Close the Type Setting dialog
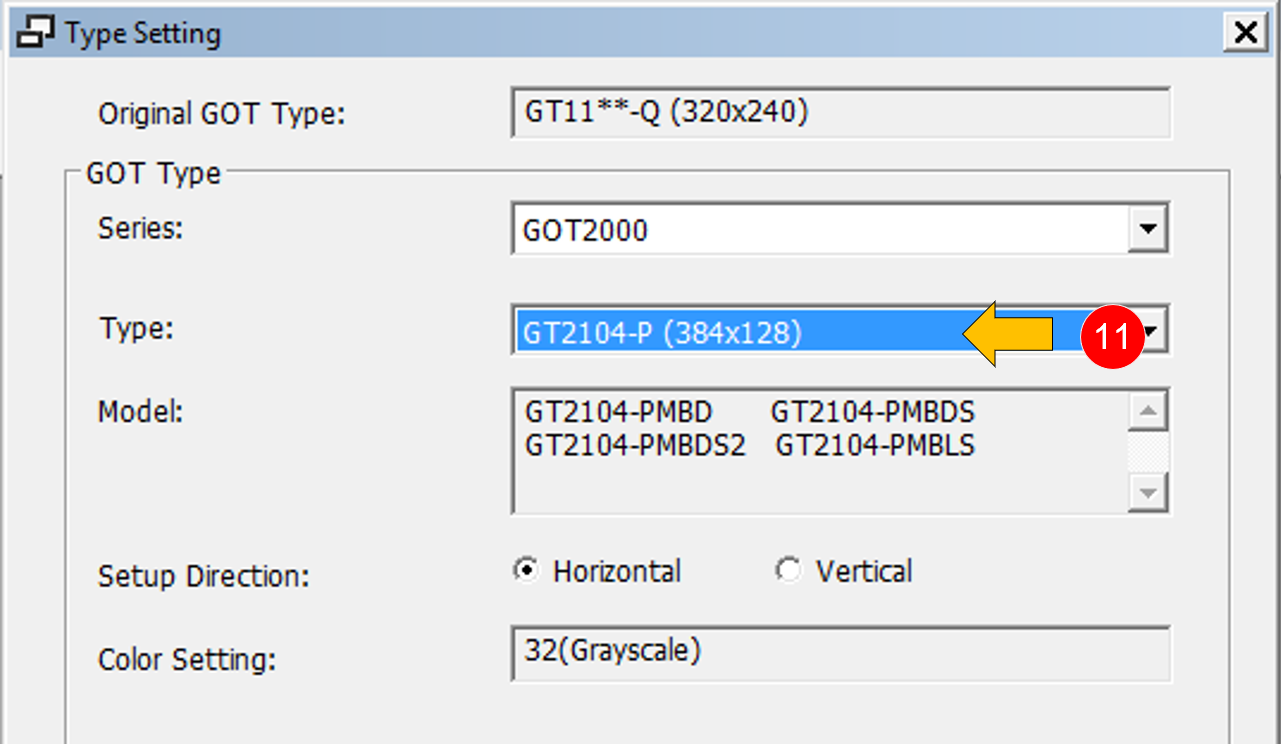Viewport: 1281px width, 744px height. tap(1246, 32)
